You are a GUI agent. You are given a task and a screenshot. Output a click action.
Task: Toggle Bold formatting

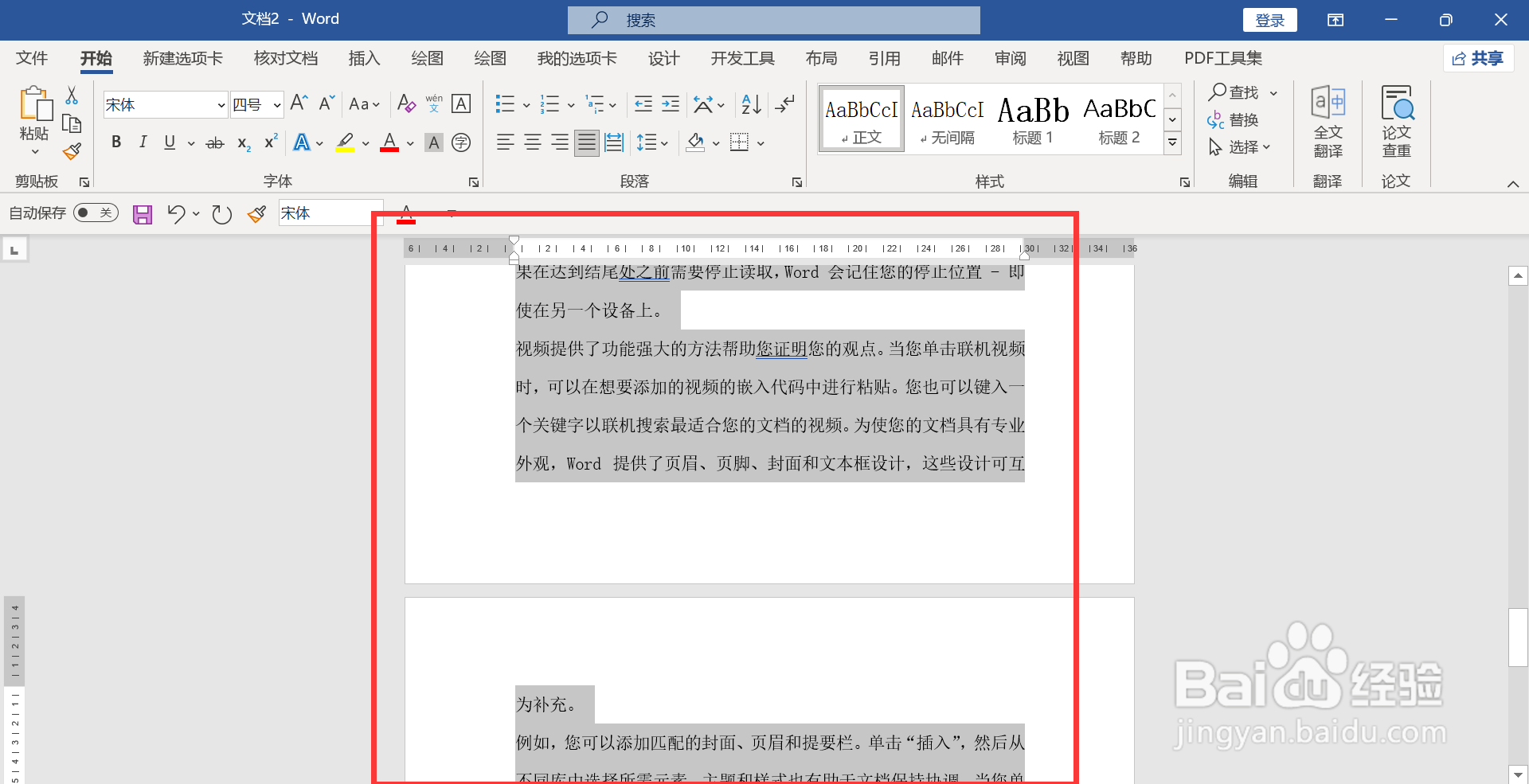(116, 143)
